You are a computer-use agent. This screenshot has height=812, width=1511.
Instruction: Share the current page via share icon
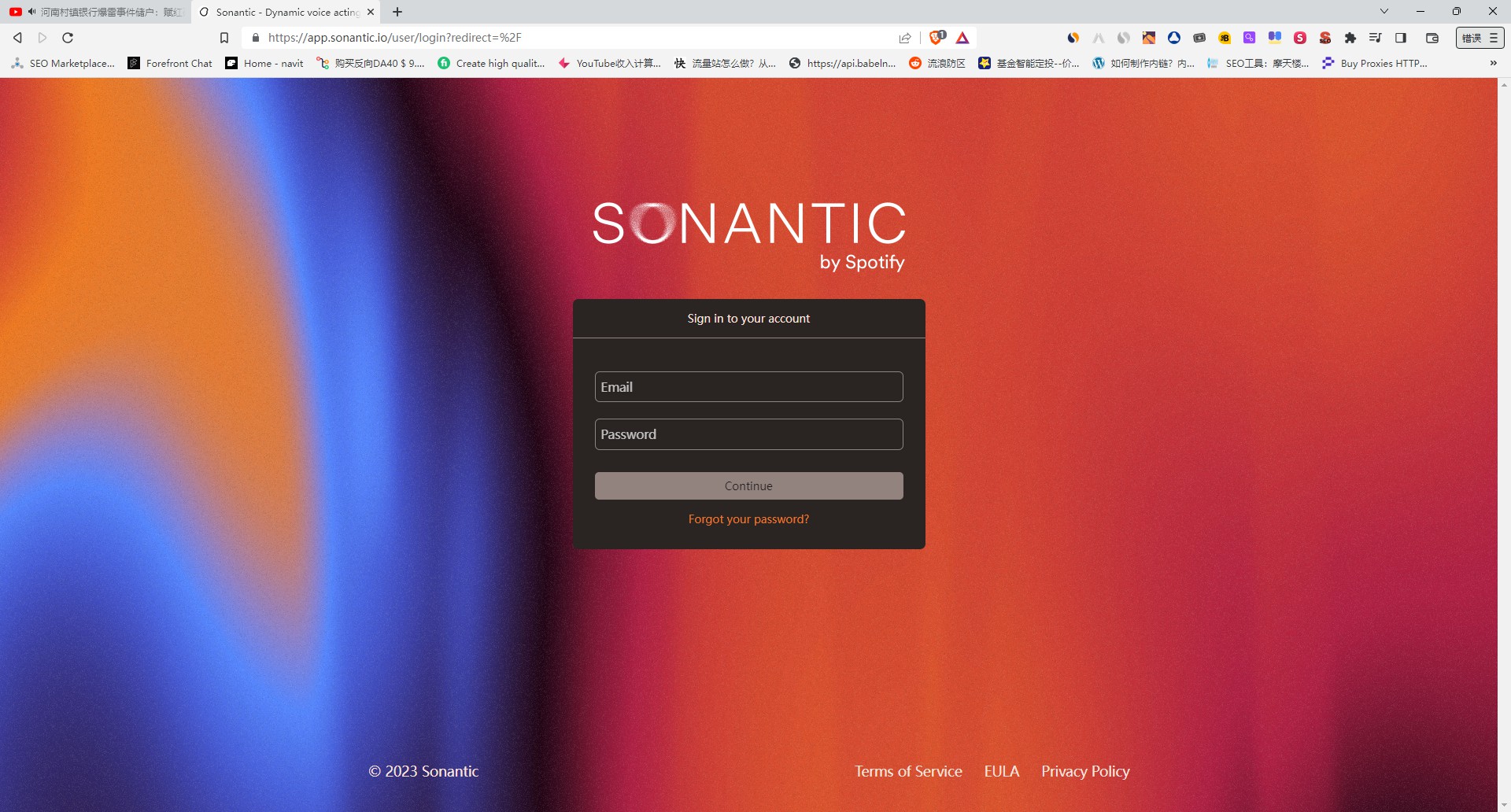pyautogui.click(x=904, y=37)
